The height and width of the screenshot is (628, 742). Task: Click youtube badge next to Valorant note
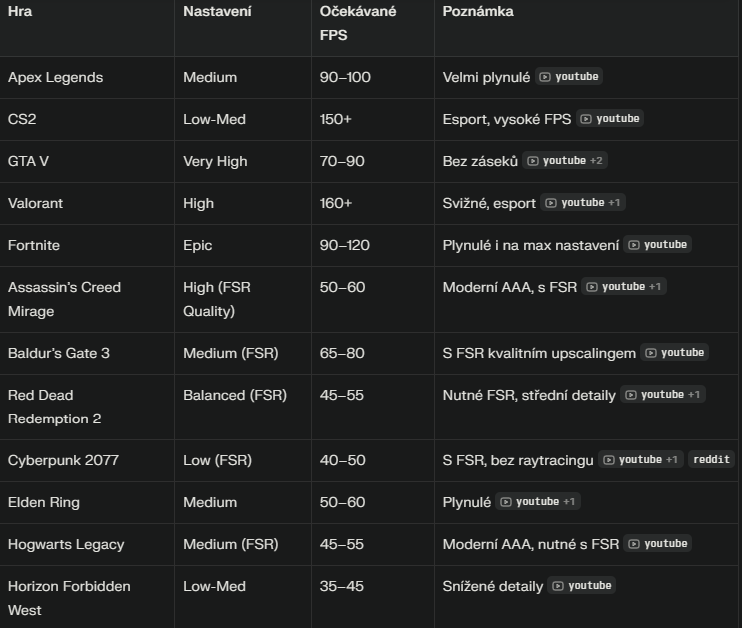coord(575,203)
